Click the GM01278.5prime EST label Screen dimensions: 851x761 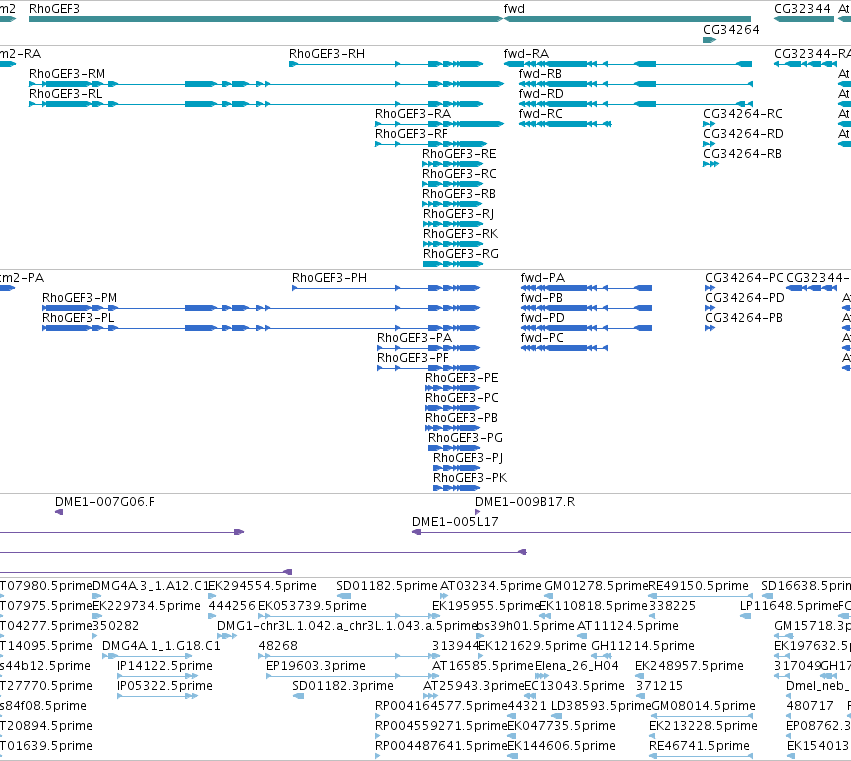(x=596, y=586)
